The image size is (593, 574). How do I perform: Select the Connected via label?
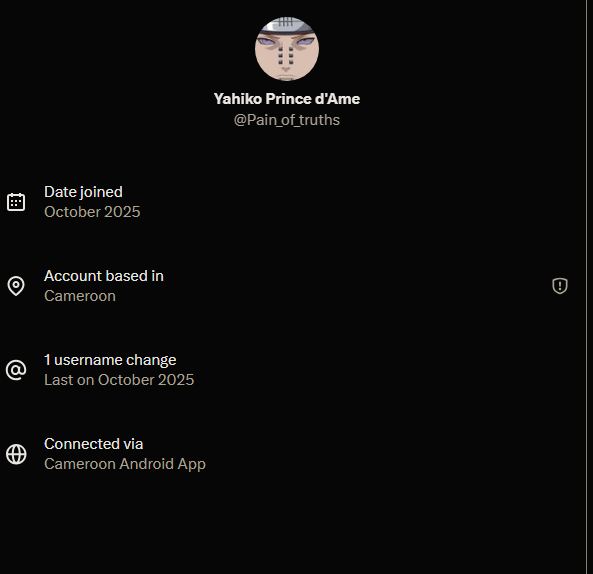pyautogui.click(x=93, y=444)
